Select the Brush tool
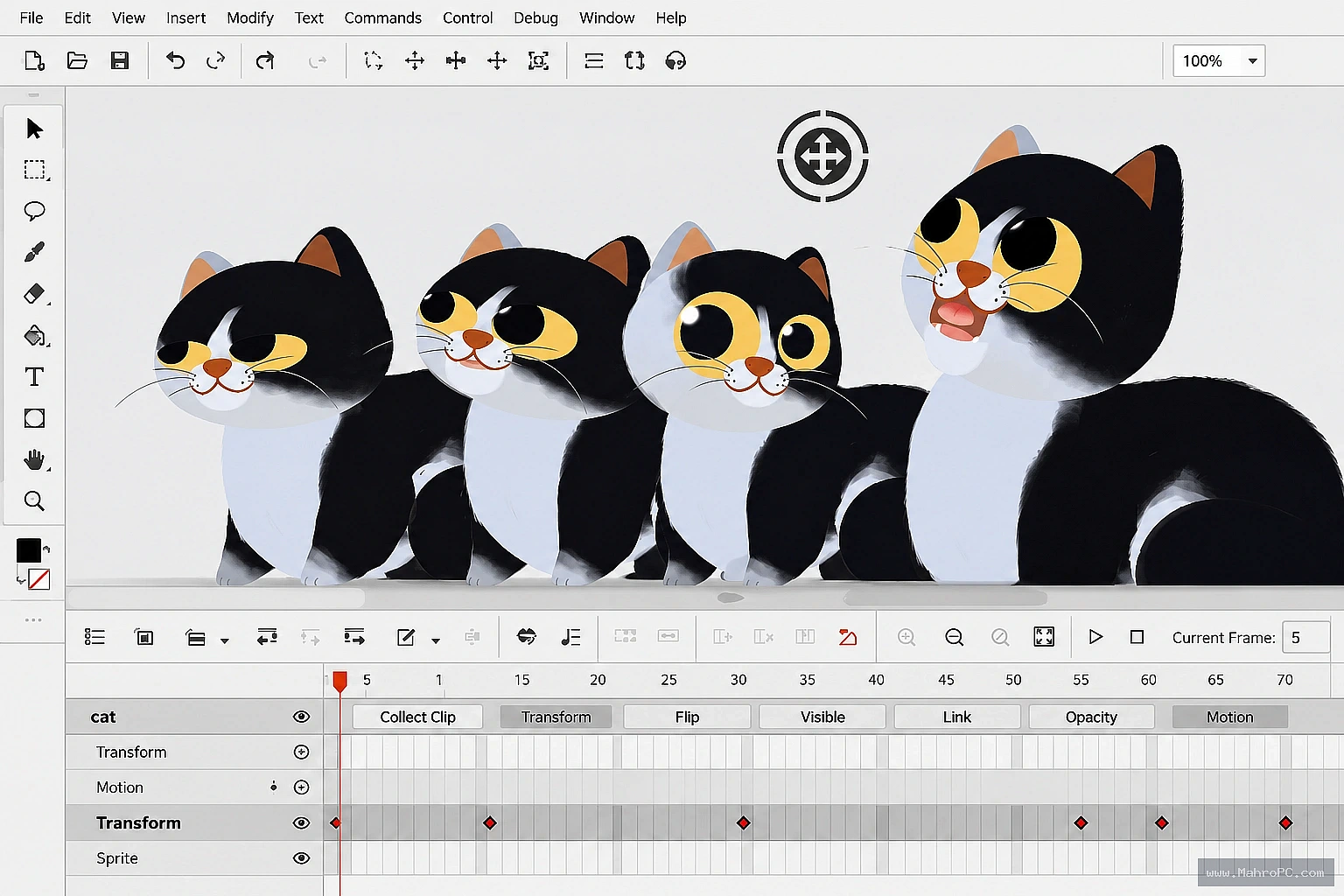The height and width of the screenshot is (896, 1344). pos(34,252)
